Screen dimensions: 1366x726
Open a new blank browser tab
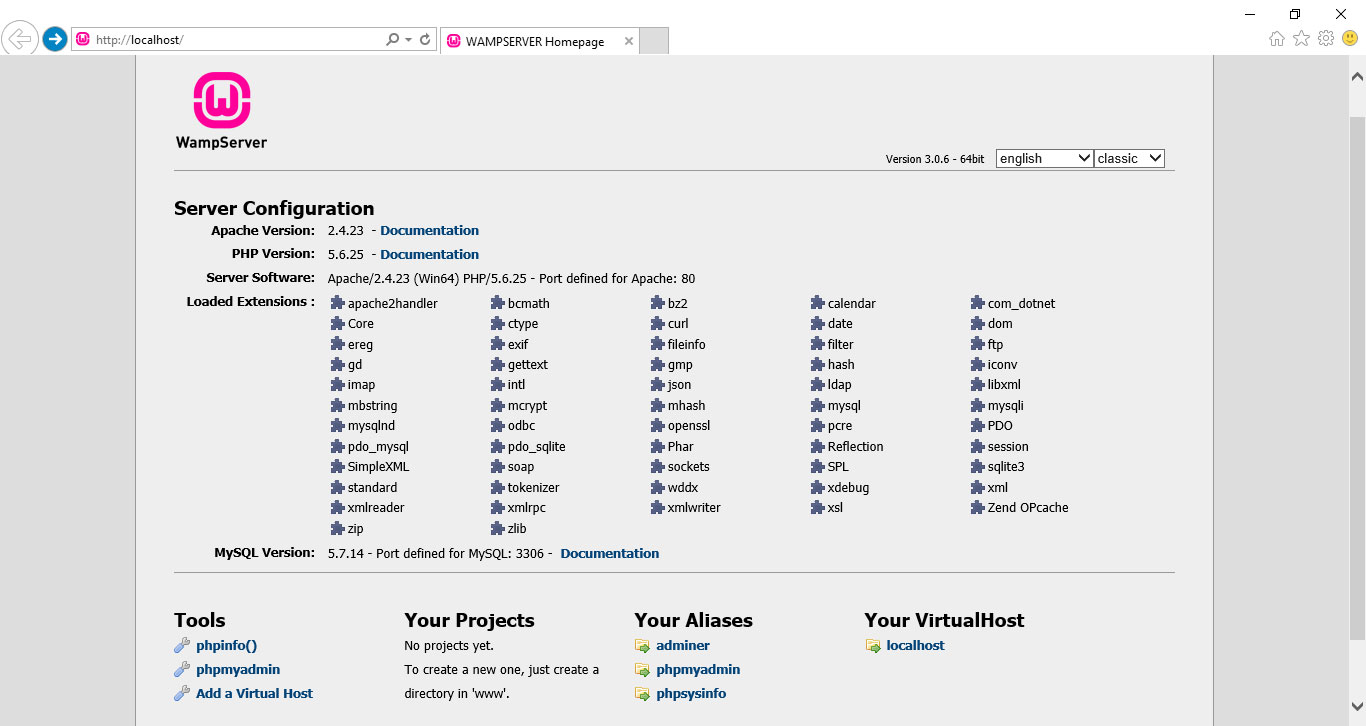[x=653, y=41]
